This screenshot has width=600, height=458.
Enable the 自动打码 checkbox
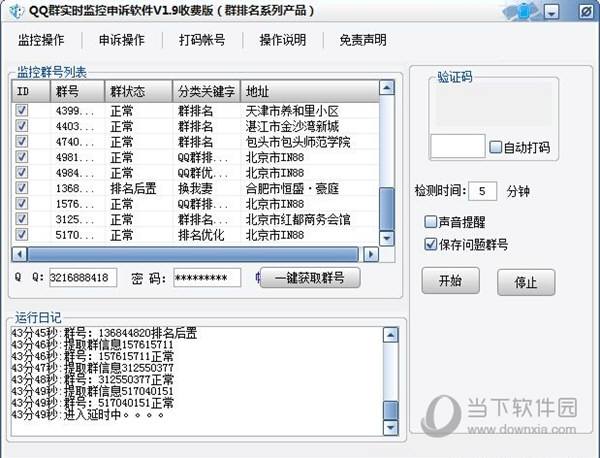click(496, 147)
